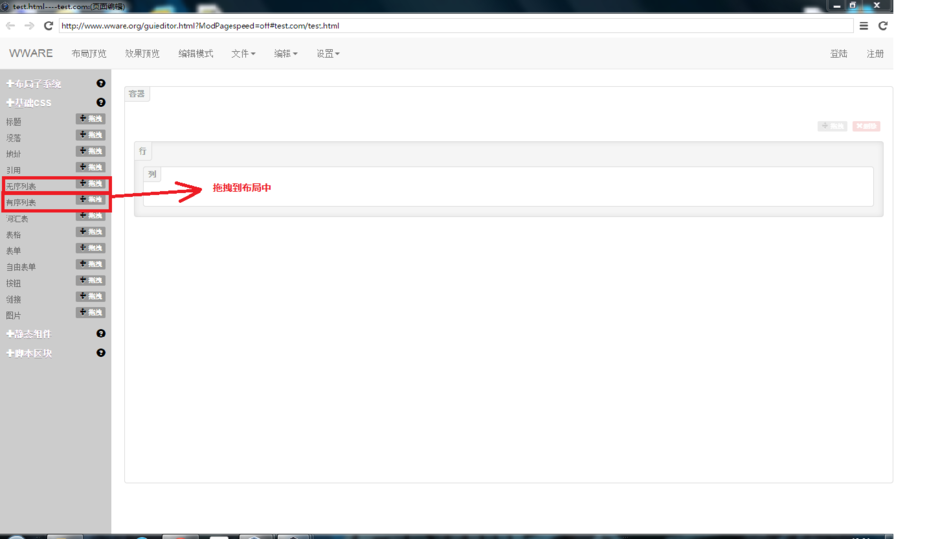Click the drag handle for the 段落 row

[x=90, y=135]
